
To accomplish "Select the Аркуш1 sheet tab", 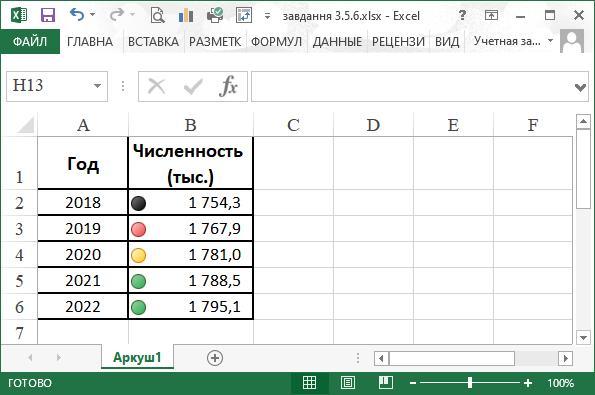I will tap(137, 357).
